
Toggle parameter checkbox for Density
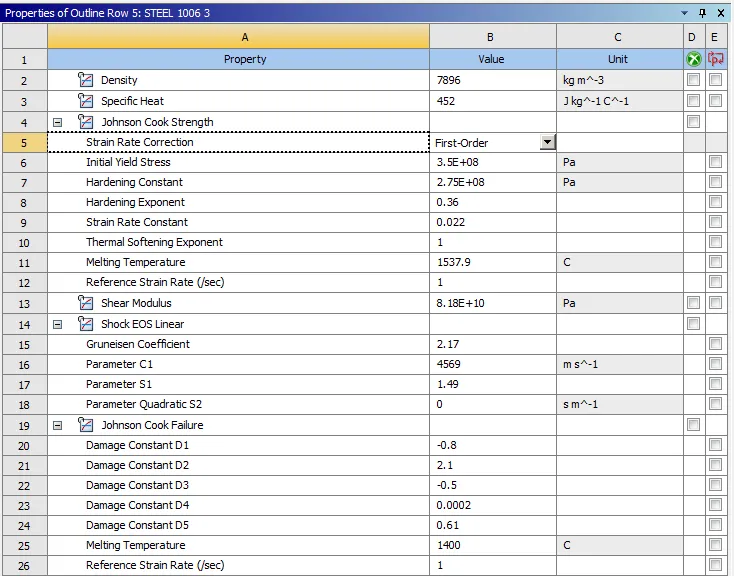pos(715,80)
